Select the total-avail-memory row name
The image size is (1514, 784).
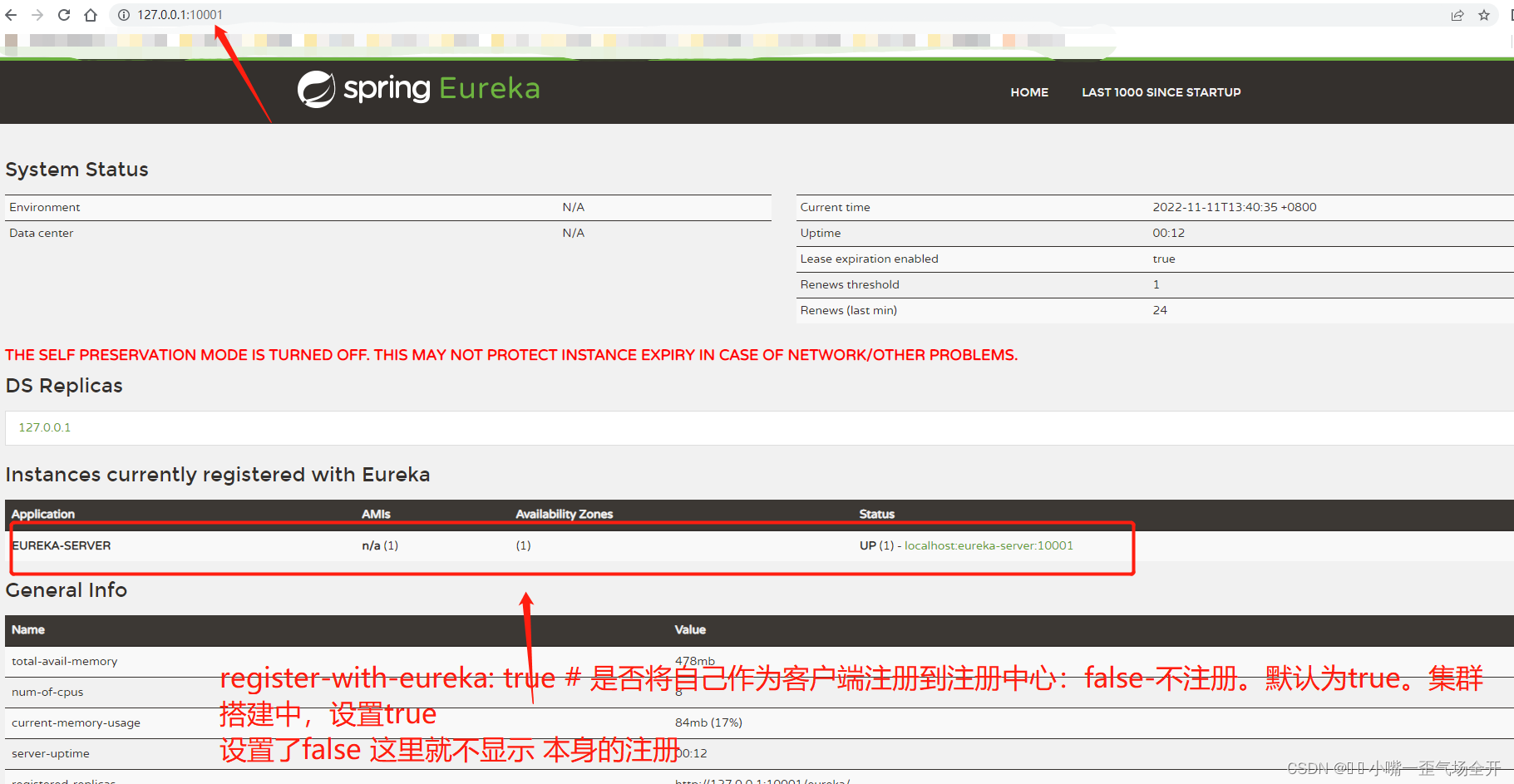tap(65, 661)
